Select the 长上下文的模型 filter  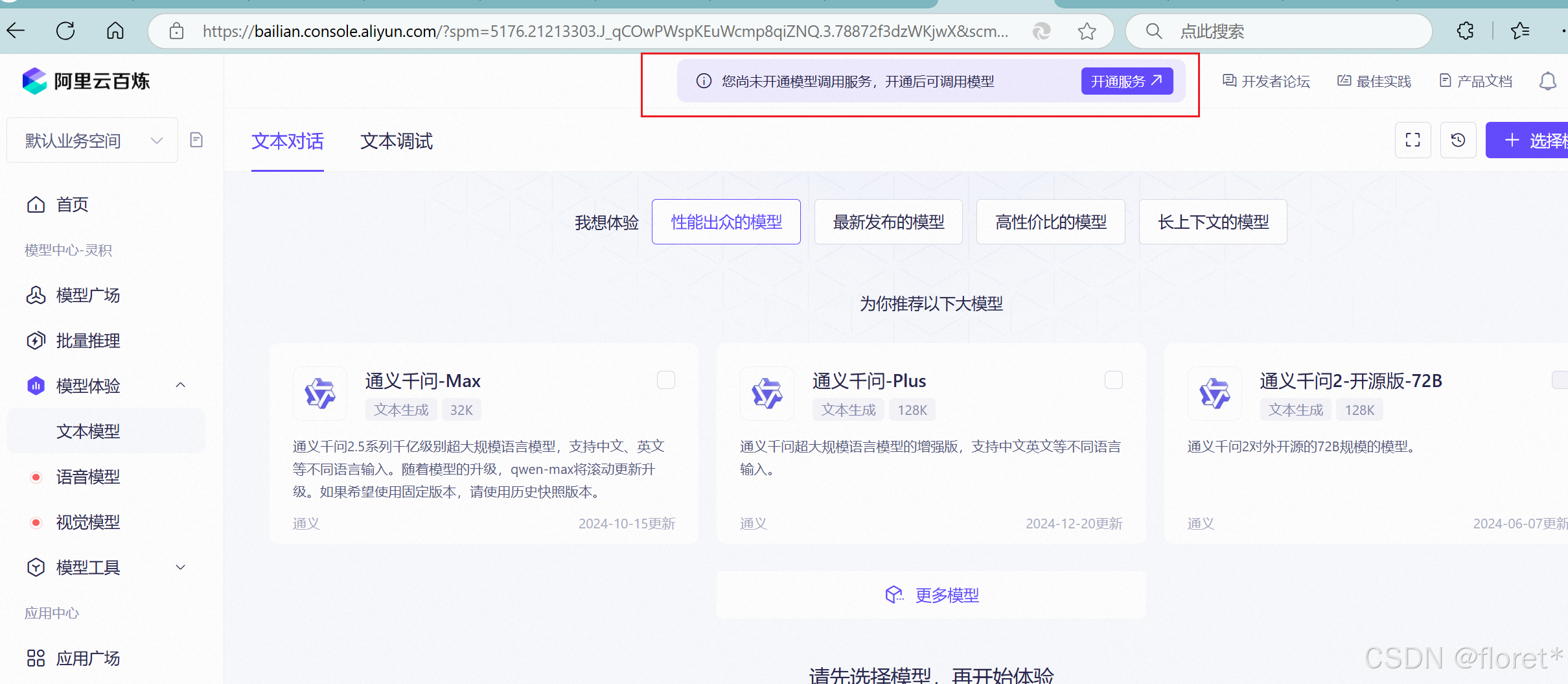point(1213,222)
